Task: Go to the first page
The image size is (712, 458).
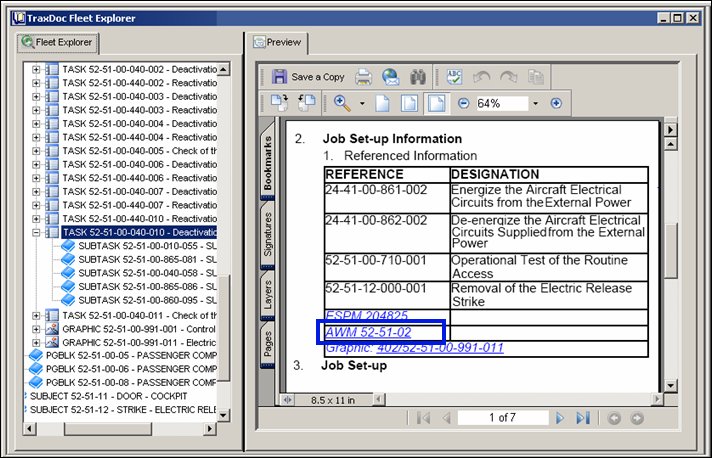Action: 423,418
